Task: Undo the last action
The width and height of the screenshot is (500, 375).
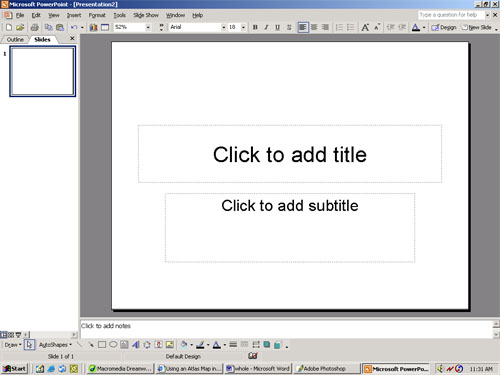Action: tap(74, 27)
